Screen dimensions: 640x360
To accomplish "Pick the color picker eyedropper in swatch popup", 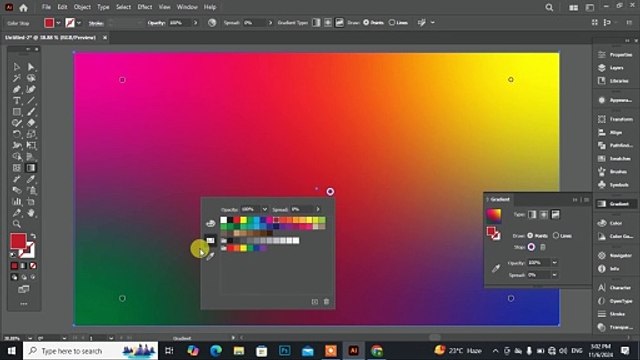I will click(210, 256).
